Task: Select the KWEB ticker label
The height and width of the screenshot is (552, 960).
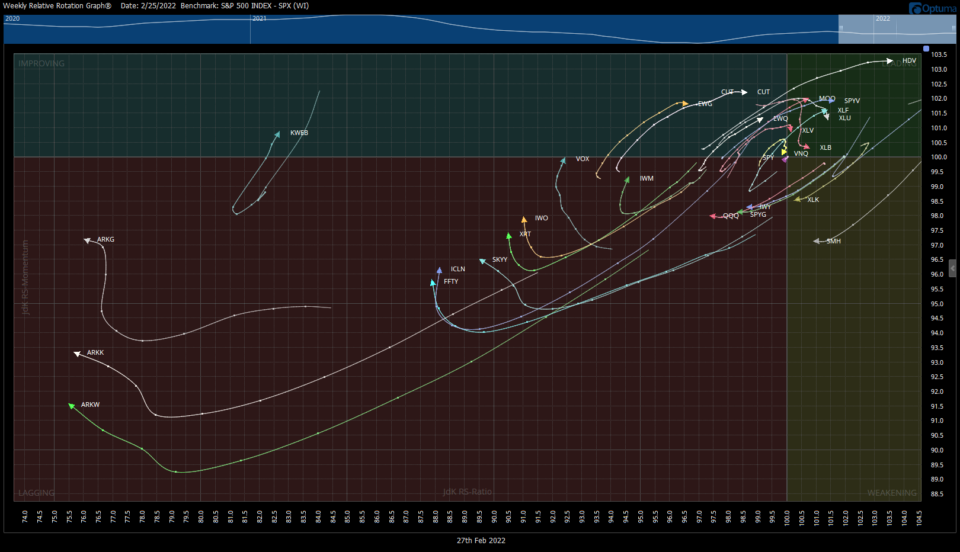Action: point(299,133)
